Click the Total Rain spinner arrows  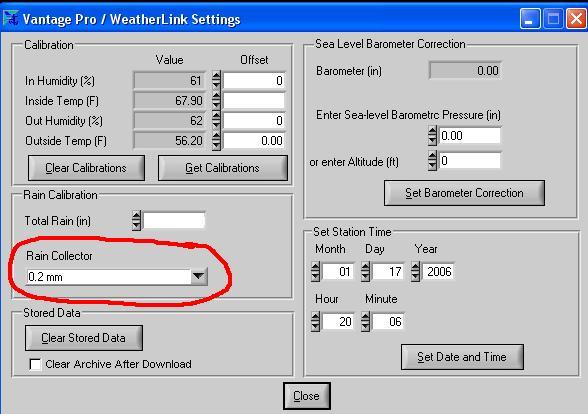pyautogui.click(x=136, y=220)
